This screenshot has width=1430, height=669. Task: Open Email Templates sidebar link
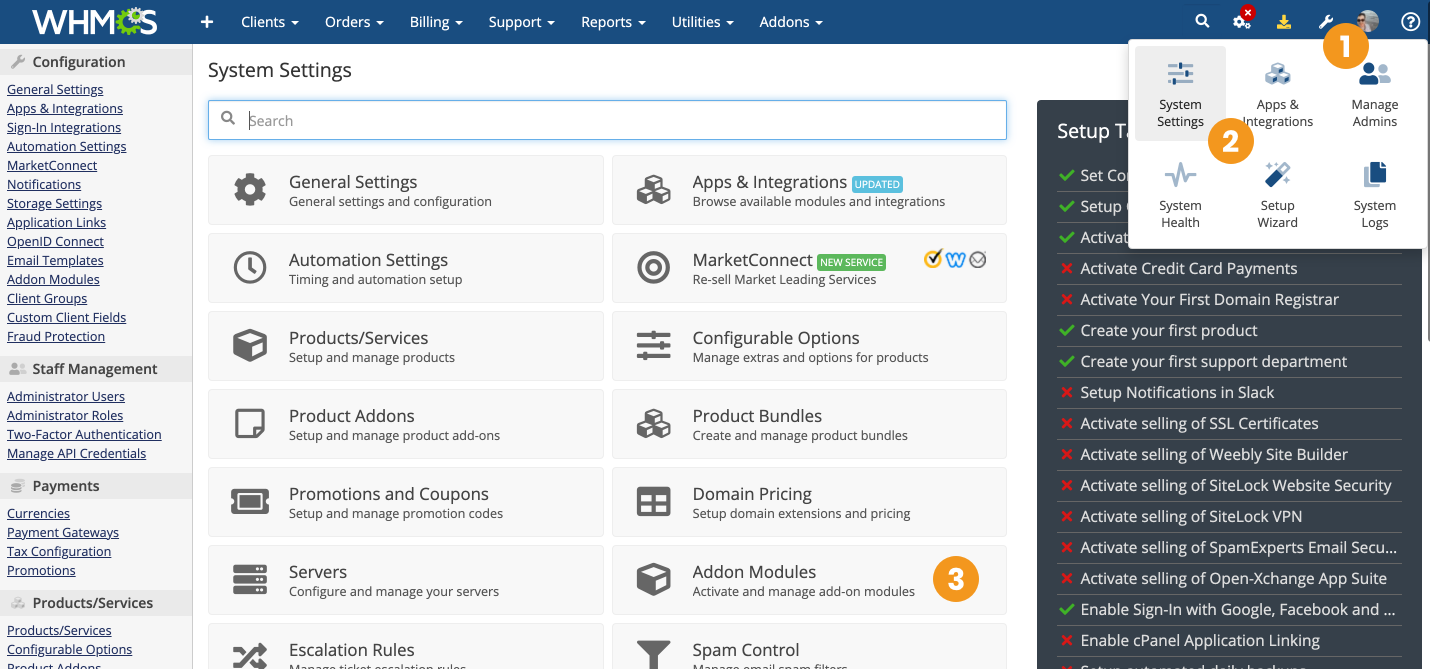(x=55, y=260)
